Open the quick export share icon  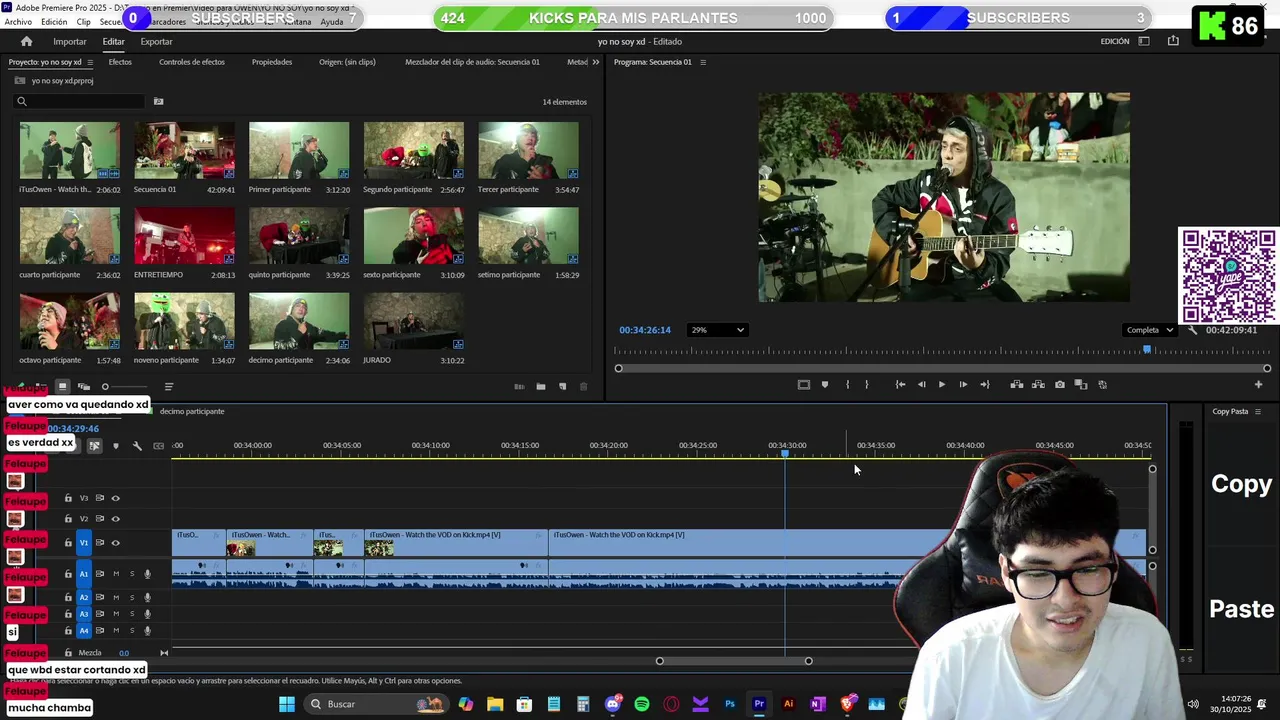point(1173,41)
